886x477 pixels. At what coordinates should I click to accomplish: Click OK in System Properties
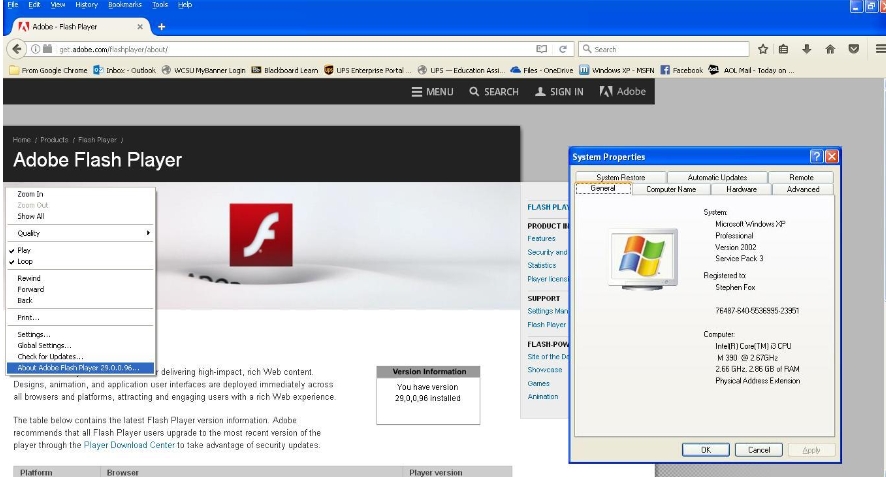coord(706,450)
